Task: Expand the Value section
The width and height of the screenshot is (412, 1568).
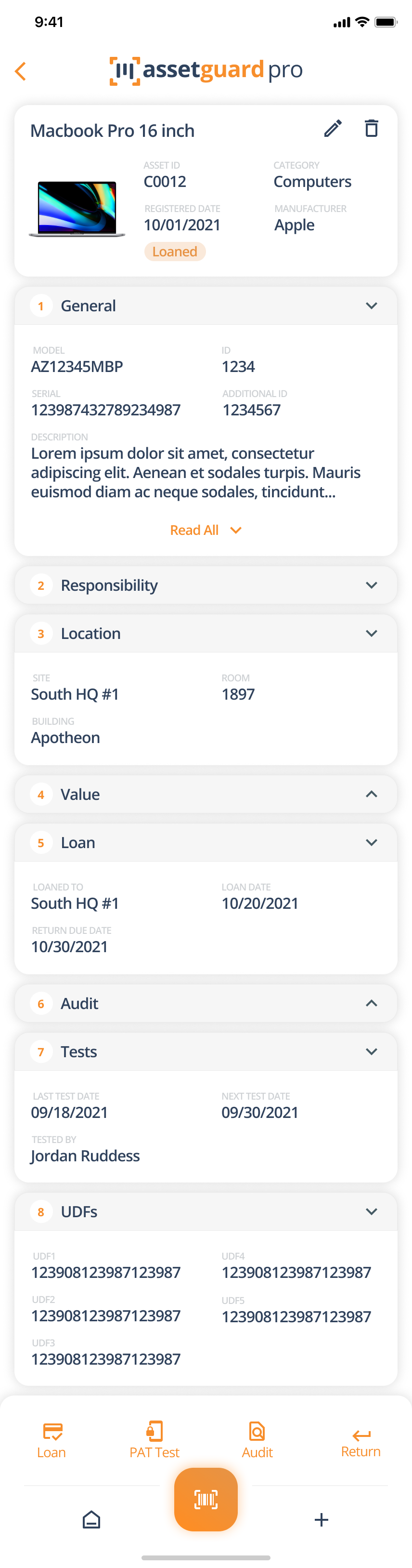Action: coord(371,794)
